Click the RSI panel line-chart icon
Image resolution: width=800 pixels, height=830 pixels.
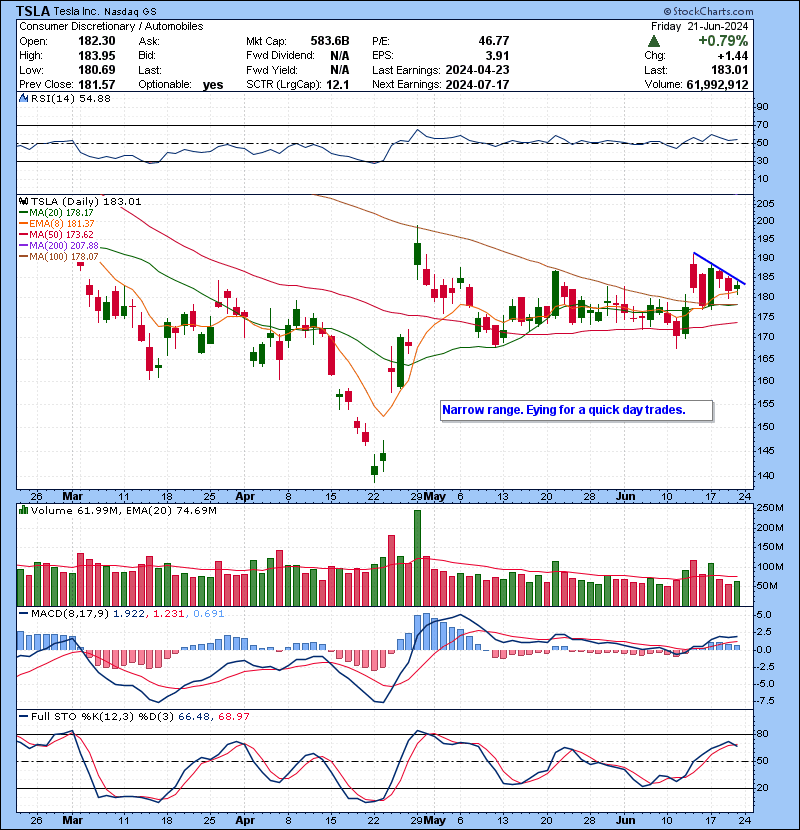23,98
